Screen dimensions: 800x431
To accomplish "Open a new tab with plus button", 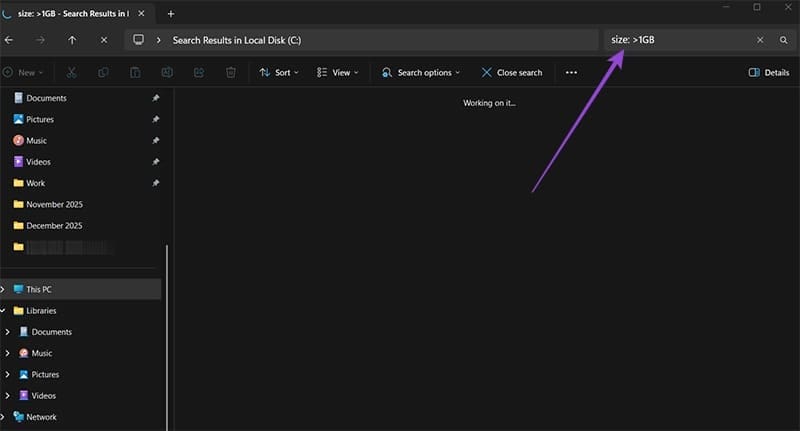I will [x=171, y=13].
